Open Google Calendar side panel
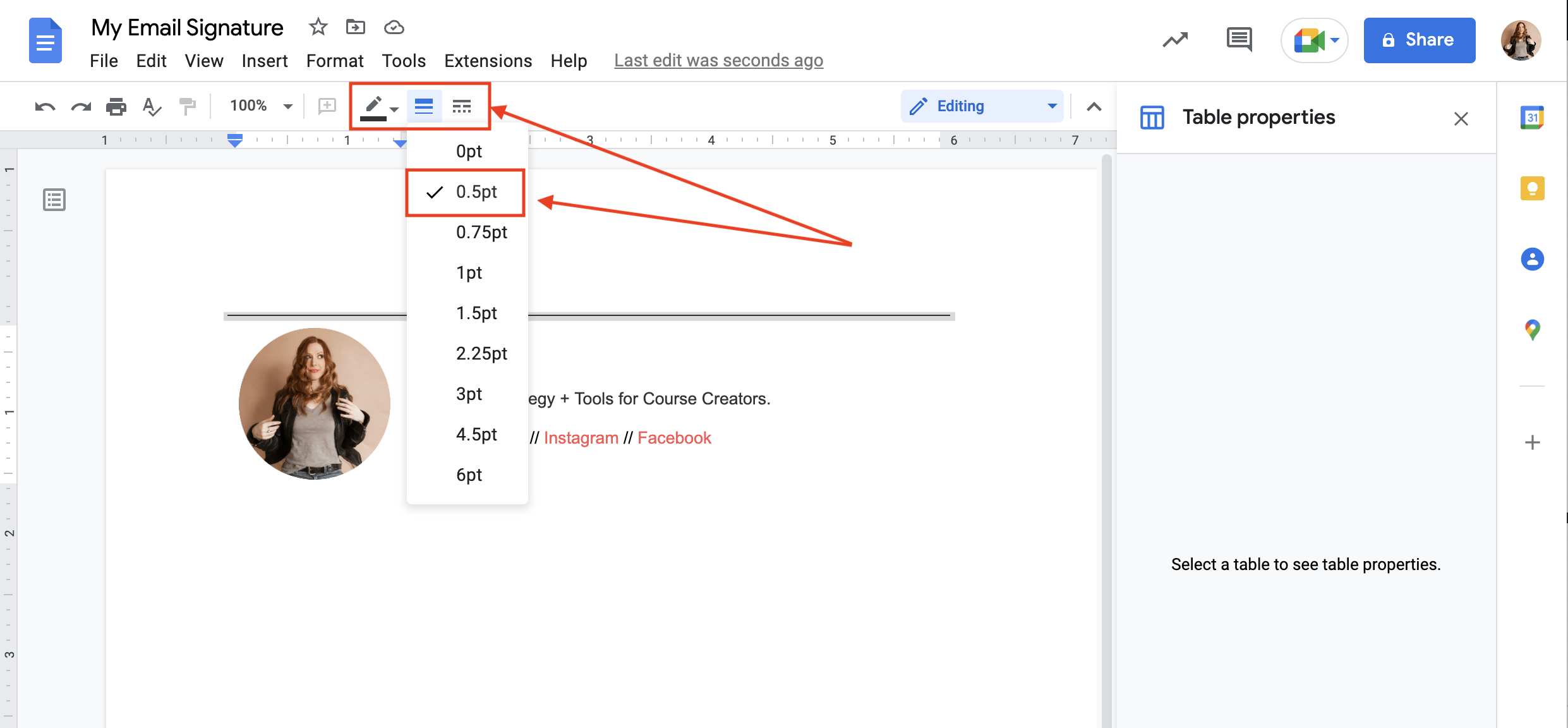Viewport: 1568px width, 728px height. [x=1532, y=118]
